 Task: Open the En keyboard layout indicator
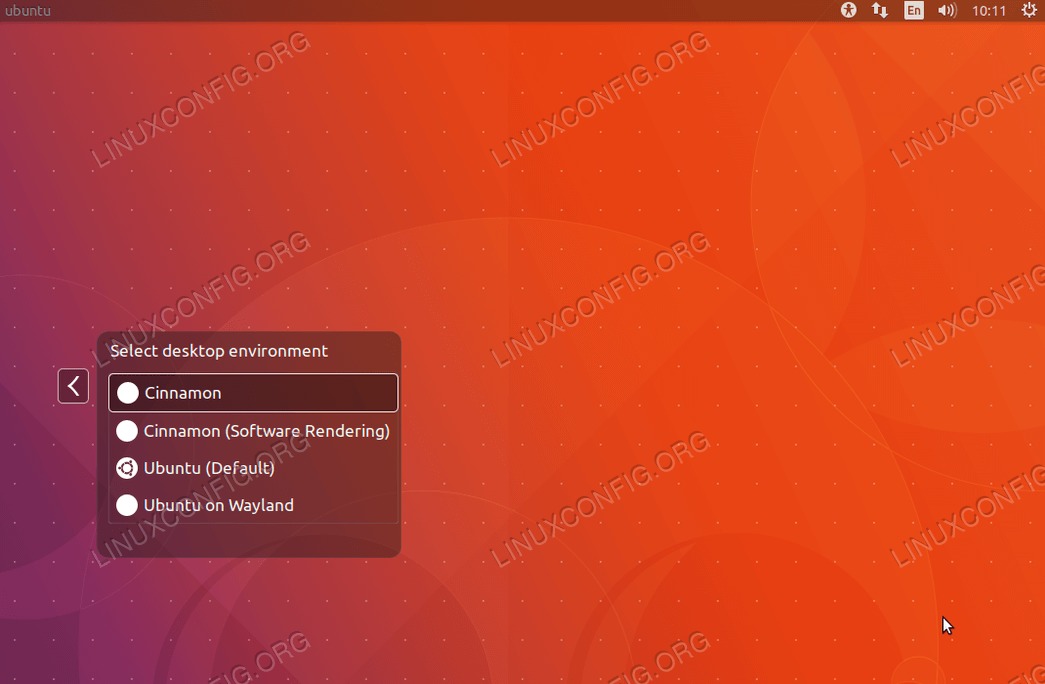pyautogui.click(x=914, y=10)
